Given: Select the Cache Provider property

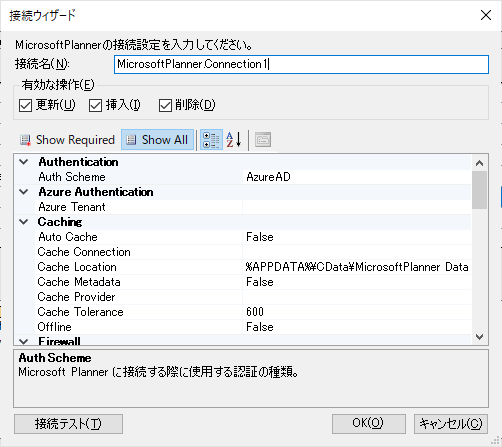Looking at the screenshot, I should (139, 297).
